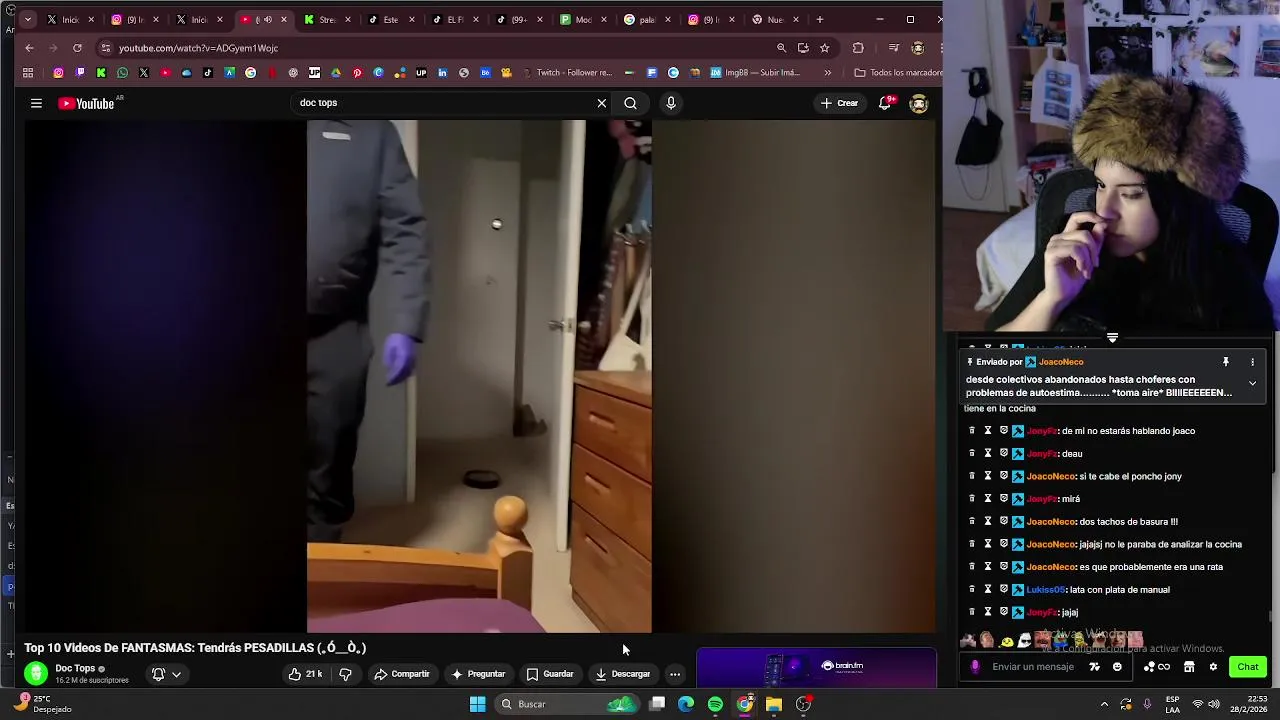Viewport: 1280px width, 720px height.
Task: Open the media controls icon in toolbar
Action: coord(893,48)
